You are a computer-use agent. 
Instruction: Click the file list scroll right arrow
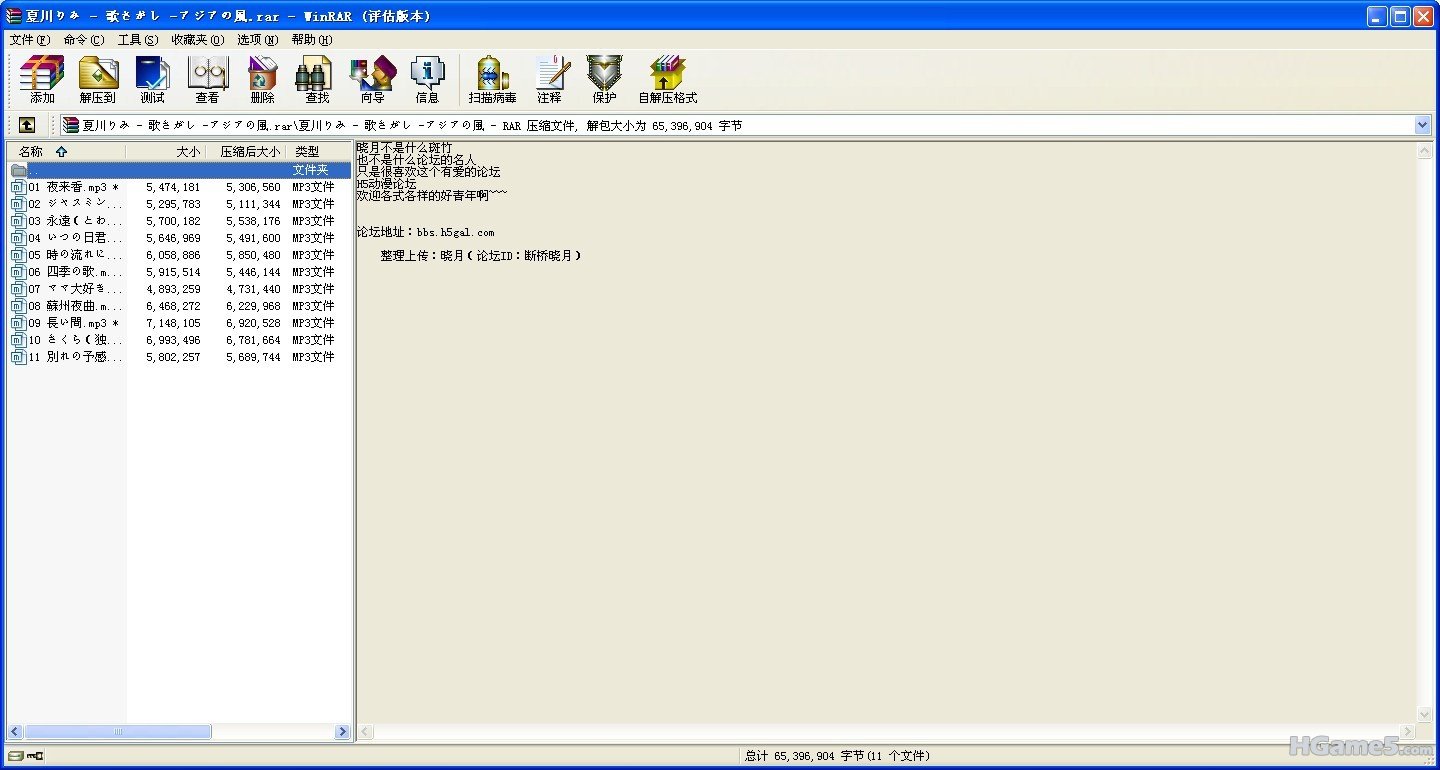pos(342,732)
